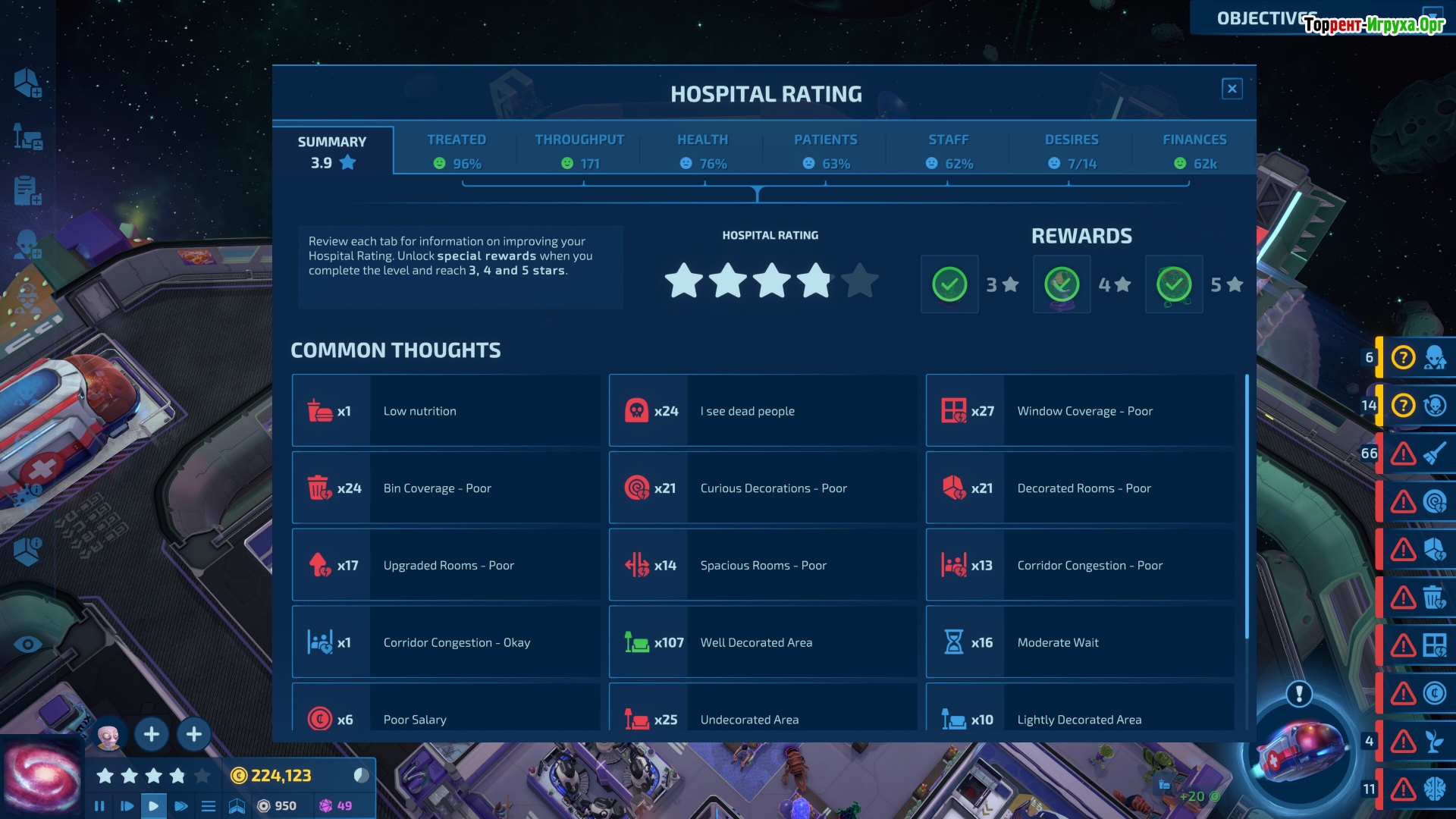Open the hamburger menu in bottom bar
1456x819 pixels.
(209, 806)
